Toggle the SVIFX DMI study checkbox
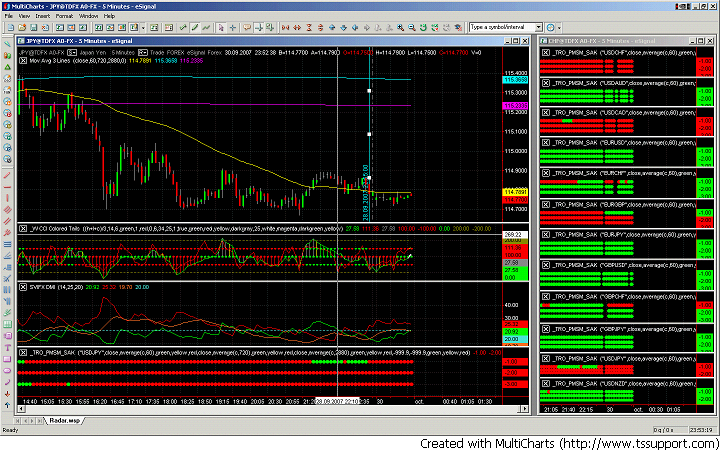The image size is (720, 453). tap(24, 288)
